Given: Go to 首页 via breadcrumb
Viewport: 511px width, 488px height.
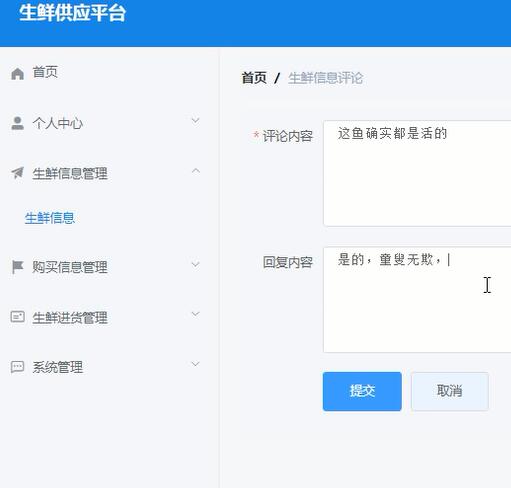Looking at the screenshot, I should [254, 78].
